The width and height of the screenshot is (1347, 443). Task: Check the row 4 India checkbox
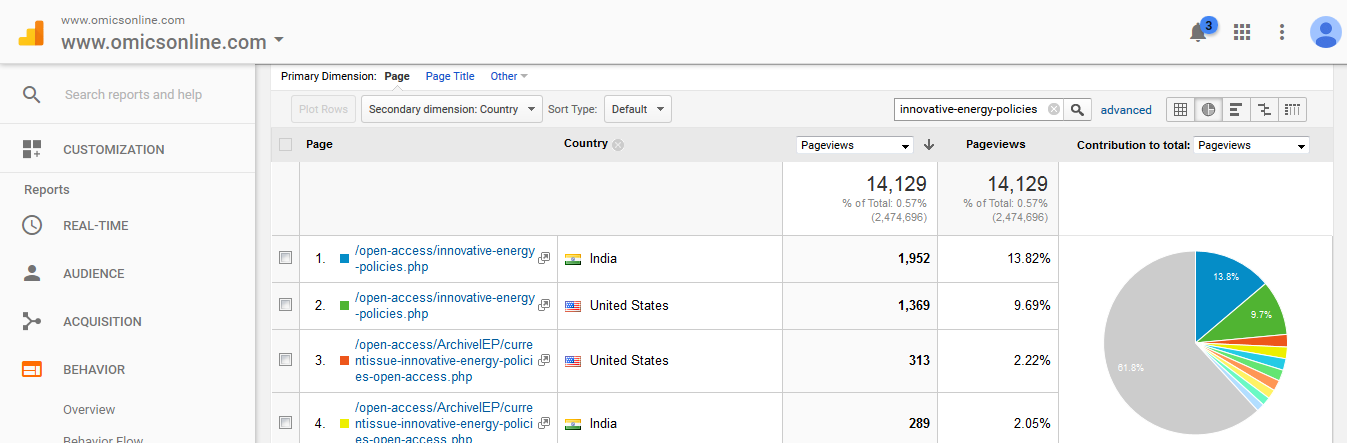pos(286,422)
